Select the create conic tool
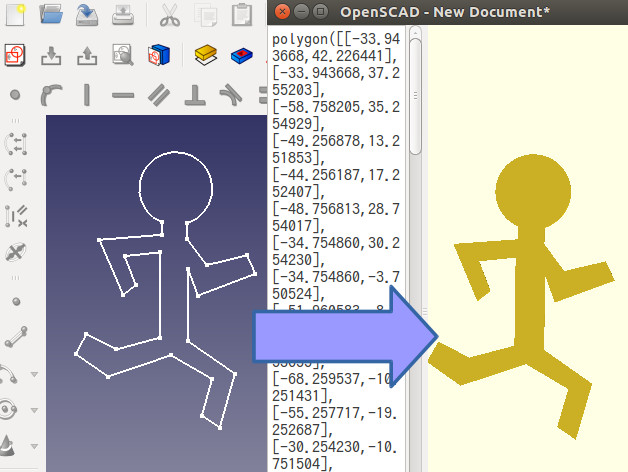The height and width of the screenshot is (472, 628). click(x=8, y=446)
